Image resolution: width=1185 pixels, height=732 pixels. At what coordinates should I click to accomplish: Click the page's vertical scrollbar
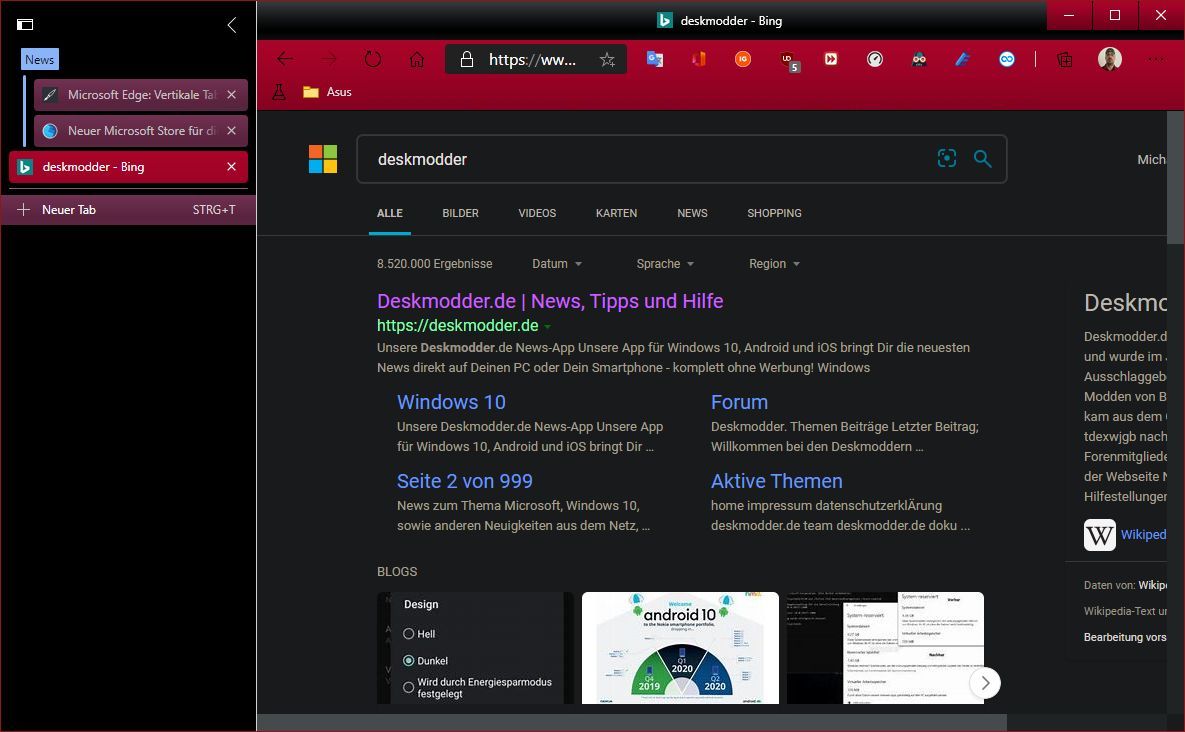[1175, 178]
